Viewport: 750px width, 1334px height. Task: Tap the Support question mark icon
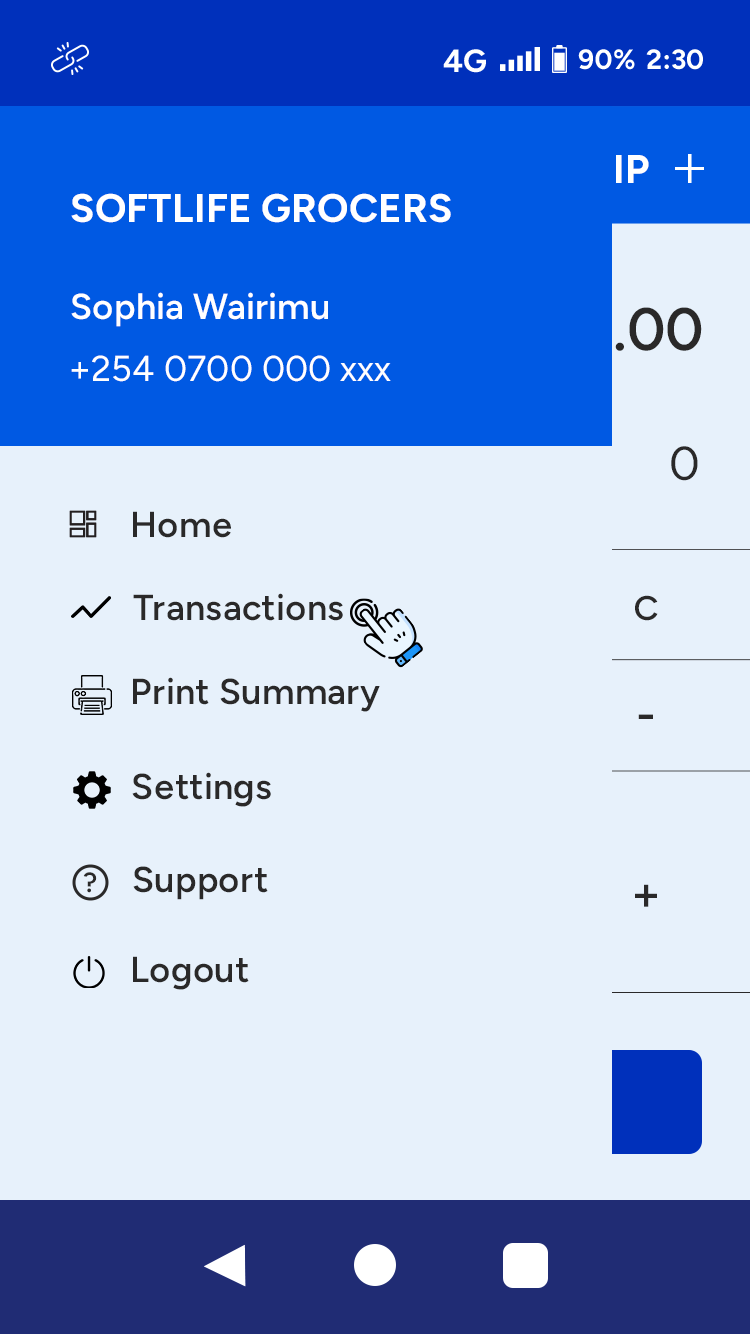tap(90, 882)
